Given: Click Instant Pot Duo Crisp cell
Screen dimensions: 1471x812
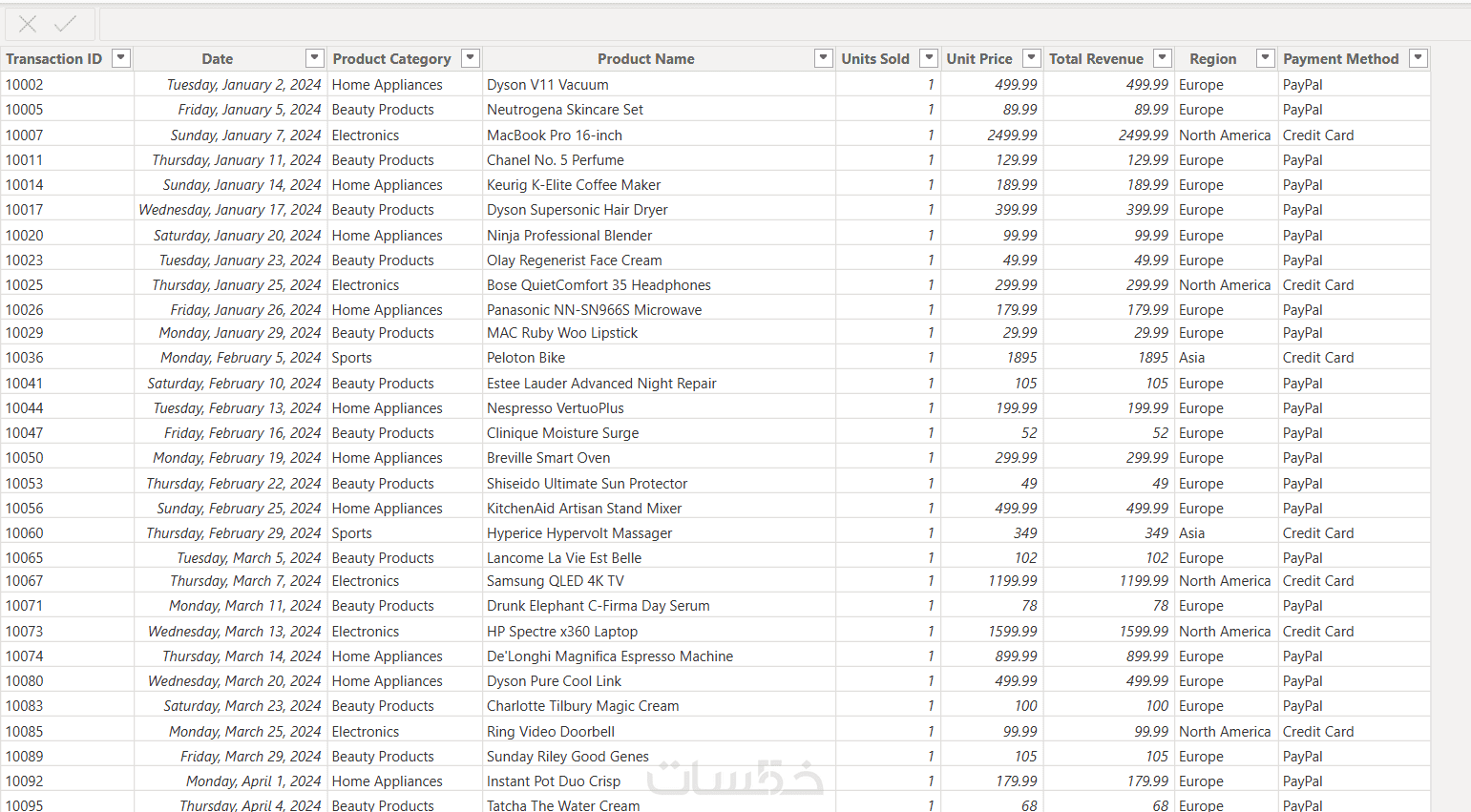Looking at the screenshot, I should click(659, 781).
